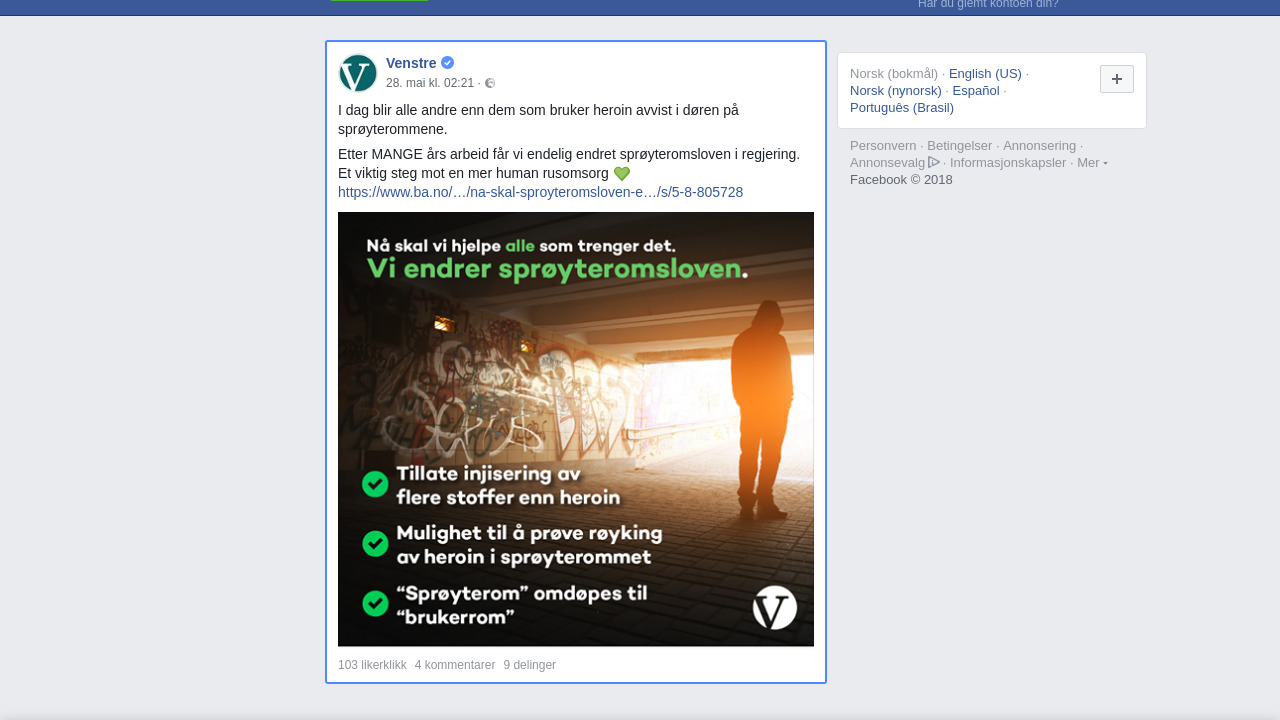The width and height of the screenshot is (1280, 720).
Task: View the 103 likerklikk reactions
Action: [372, 665]
